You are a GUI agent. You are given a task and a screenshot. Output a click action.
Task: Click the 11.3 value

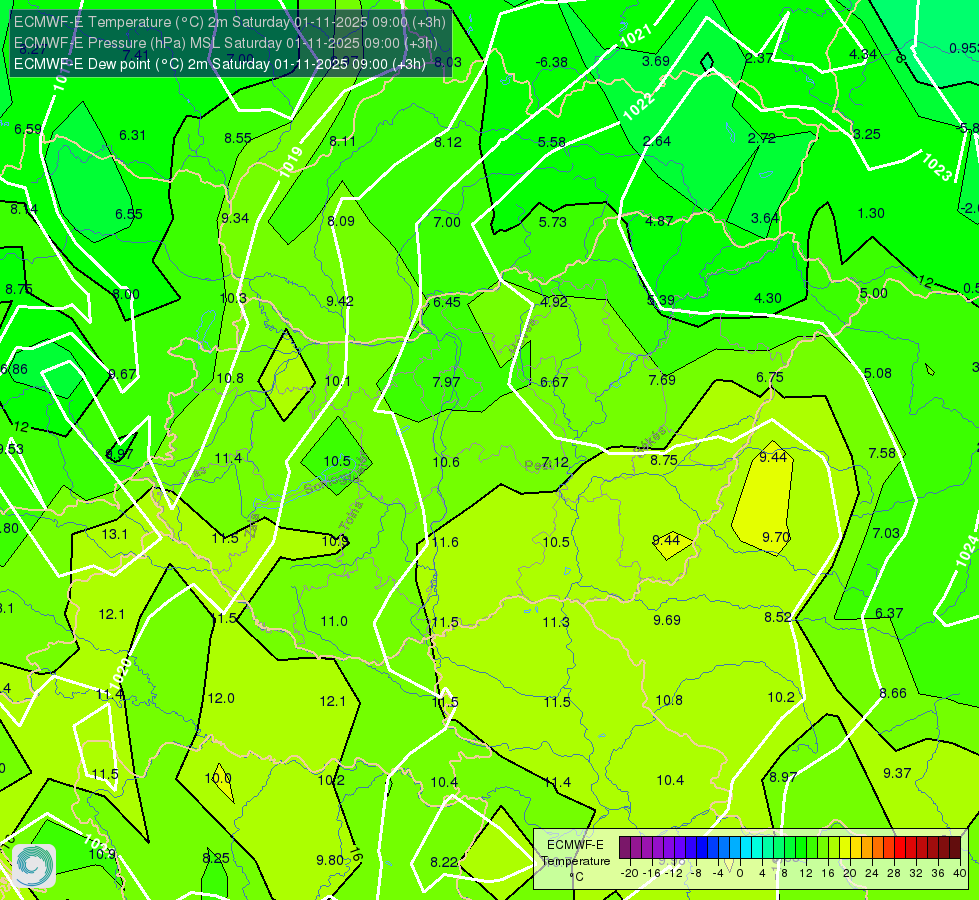[556, 622]
